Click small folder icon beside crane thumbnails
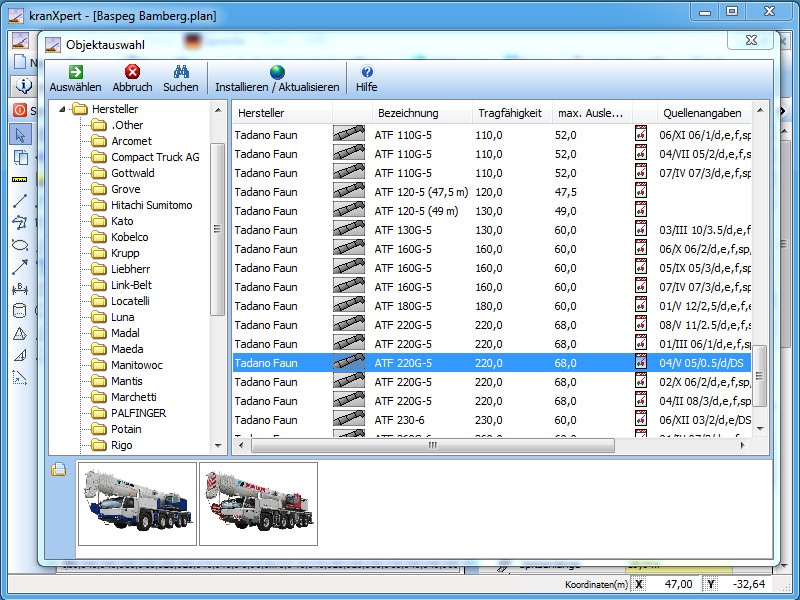Screen dimensions: 800x600 (x=59, y=470)
